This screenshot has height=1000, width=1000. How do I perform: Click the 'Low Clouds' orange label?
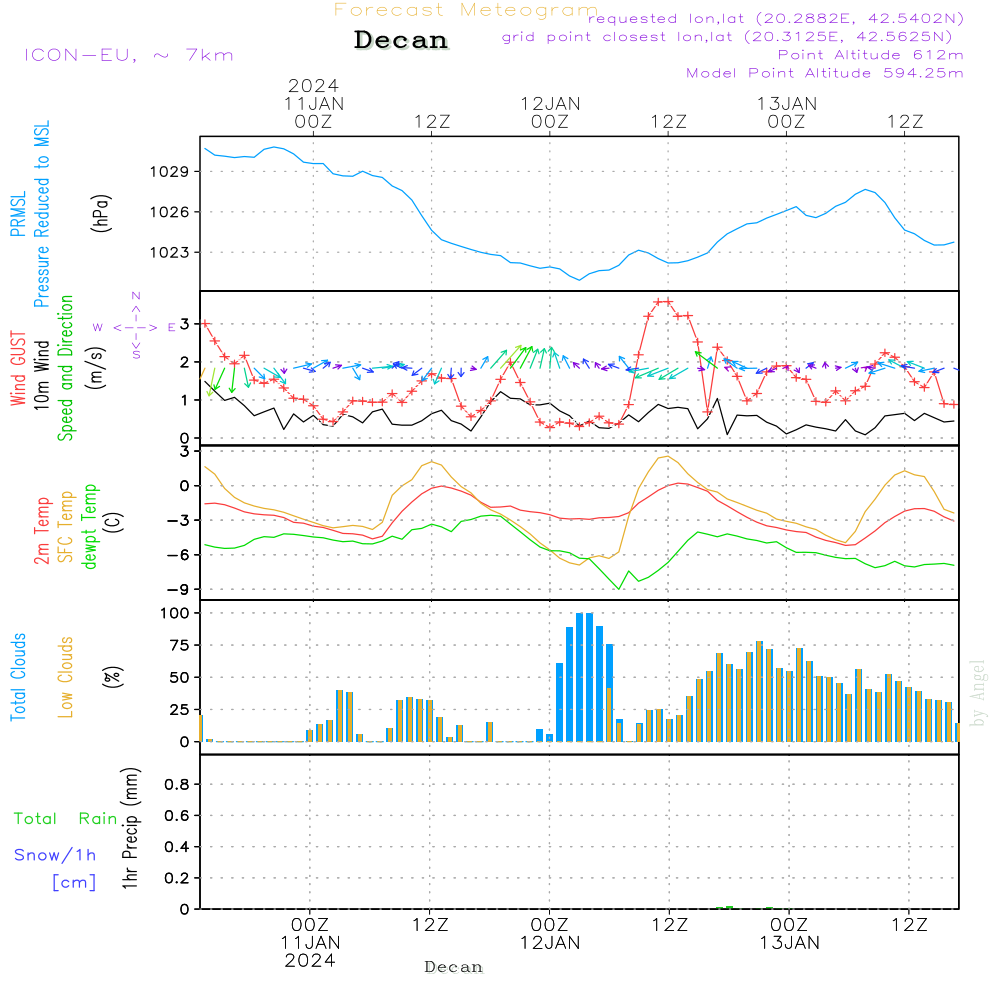coord(66,677)
